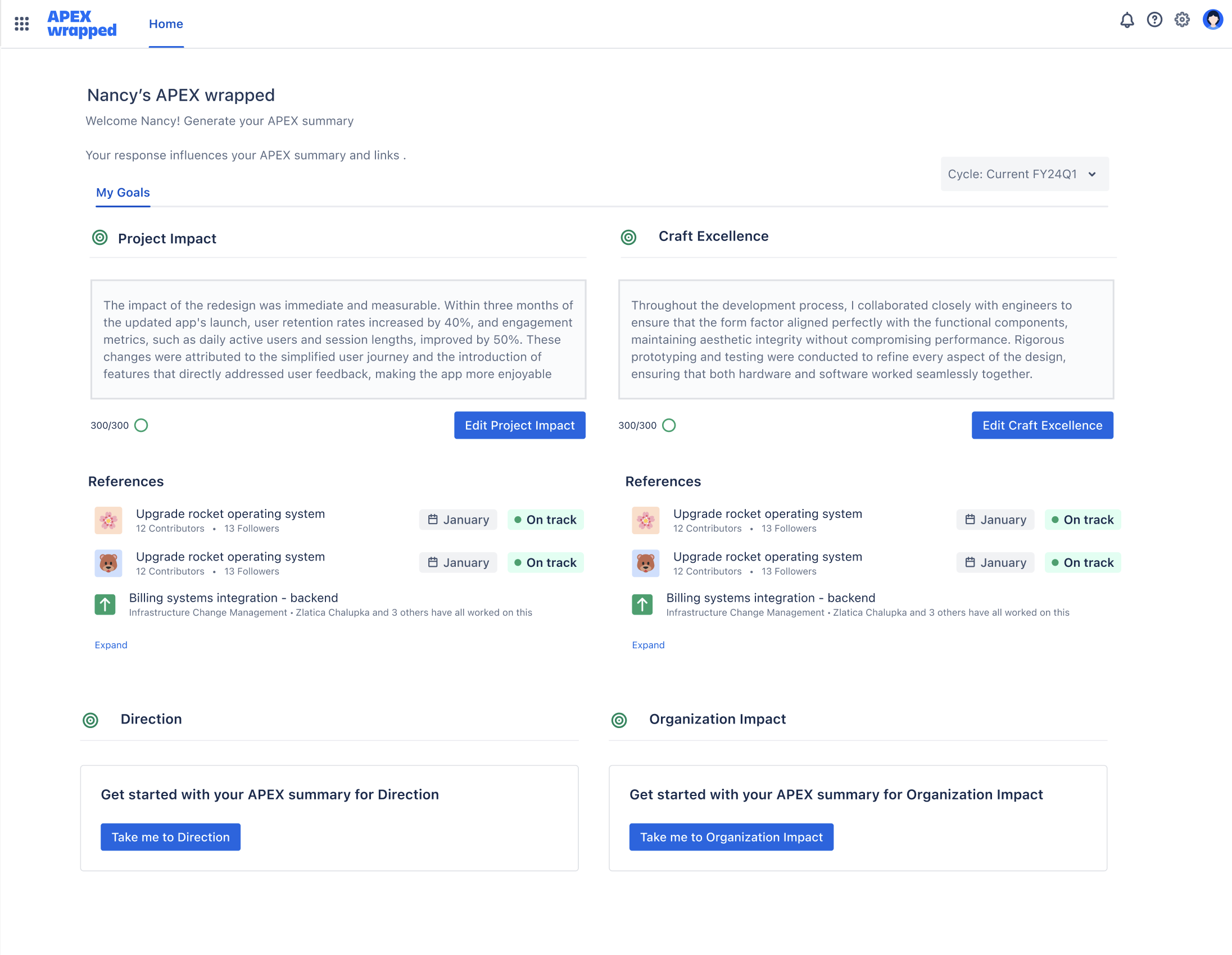This screenshot has width=1232, height=955.
Task: Open the Cycle Current FY24Q1 dropdown
Action: click(1024, 174)
